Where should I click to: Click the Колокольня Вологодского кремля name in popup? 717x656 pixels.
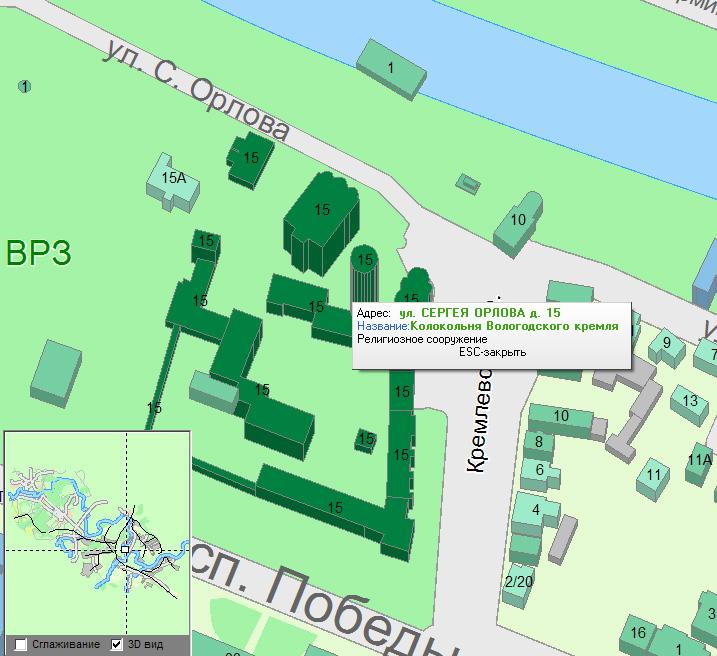pyautogui.click(x=514, y=326)
